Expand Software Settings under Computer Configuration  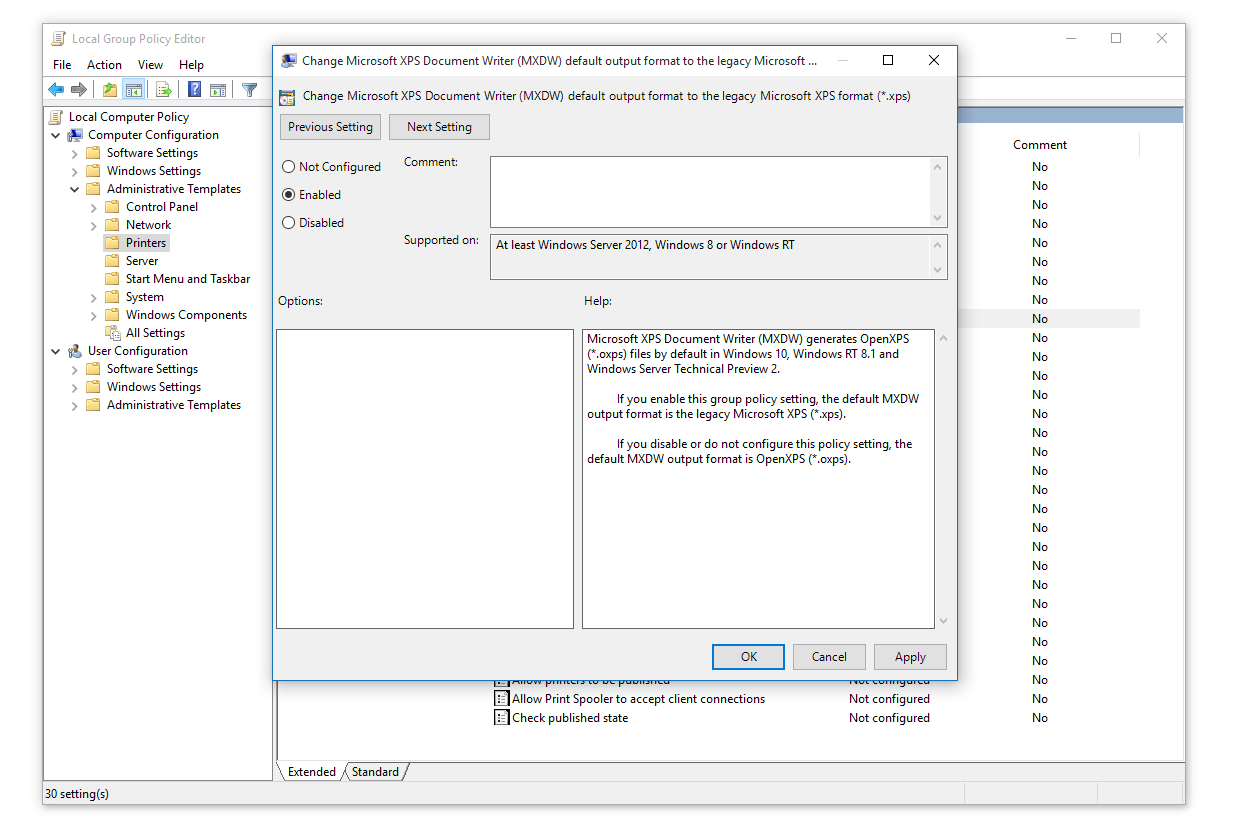(x=75, y=153)
